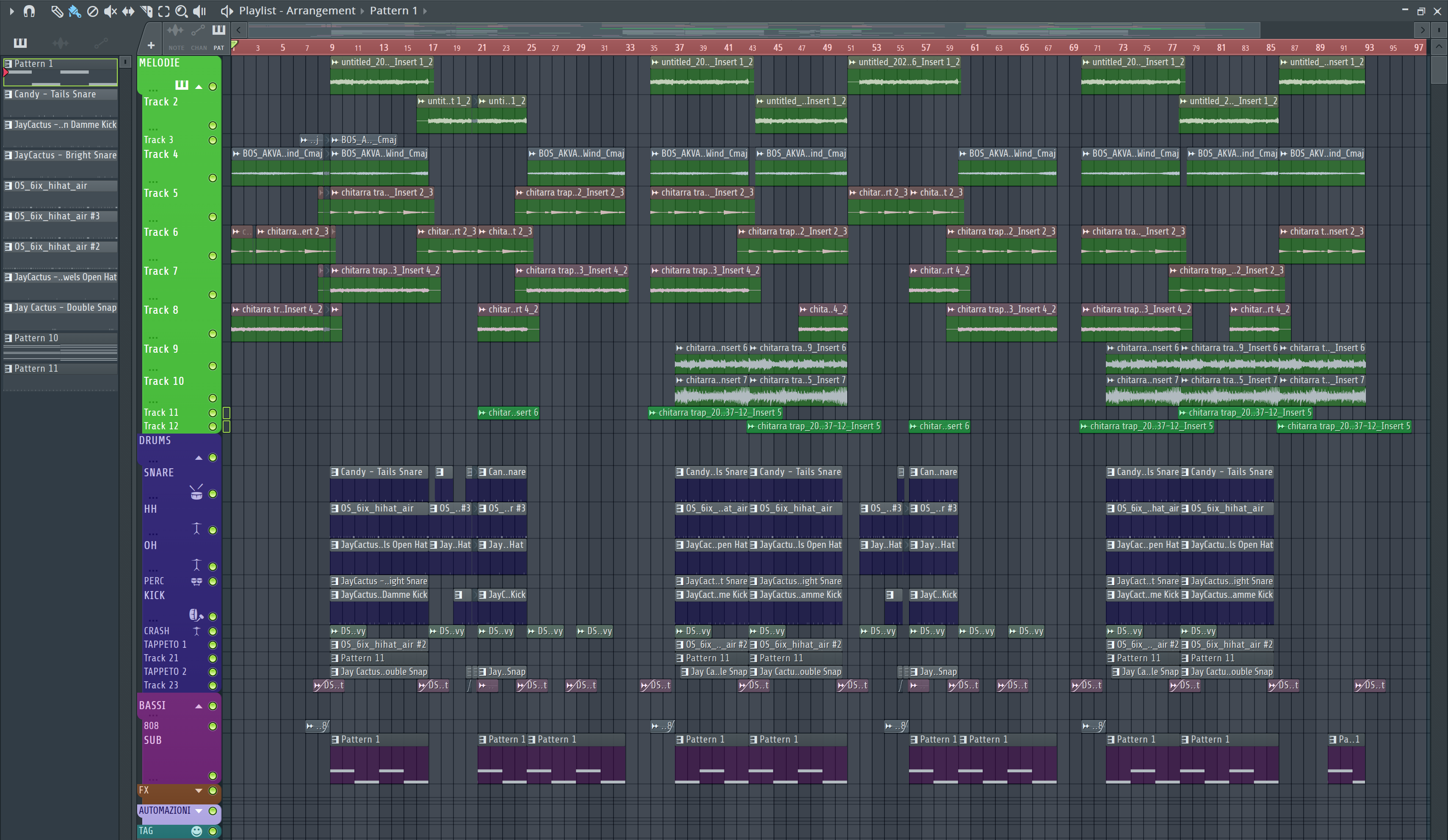
Task: Click the kick drum icon on KICK track
Action: tap(196, 615)
